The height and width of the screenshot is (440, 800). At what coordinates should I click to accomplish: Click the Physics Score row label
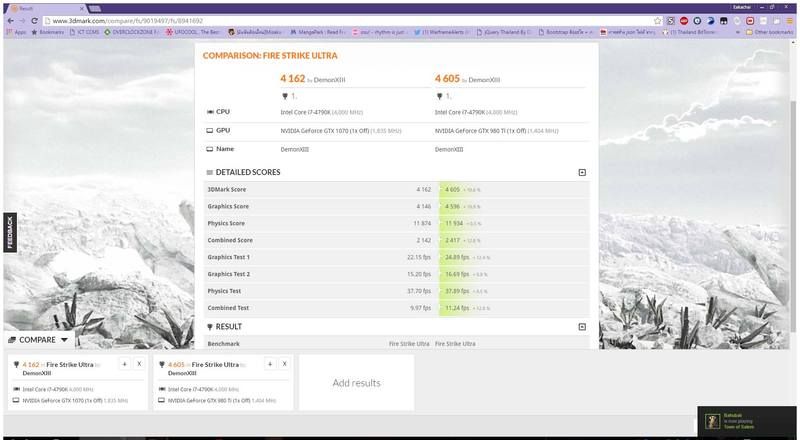226,223
